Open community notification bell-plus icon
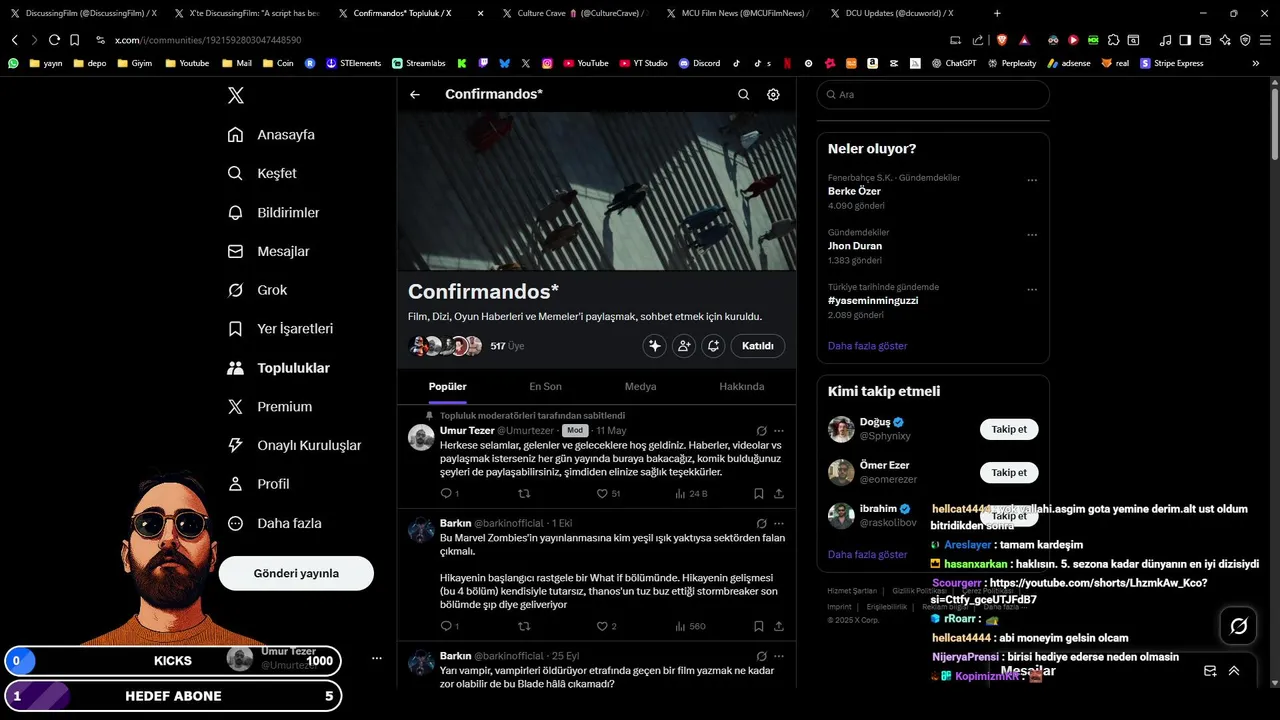This screenshot has height=720, width=1280. pos(713,345)
